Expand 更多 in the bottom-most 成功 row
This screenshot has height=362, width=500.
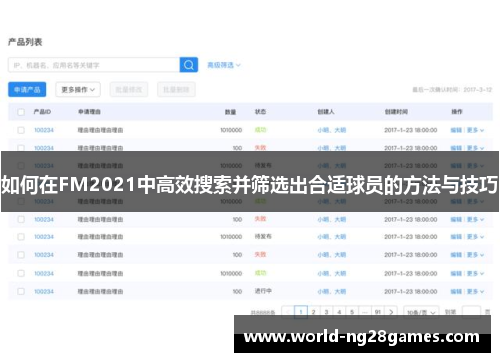tap(475, 273)
